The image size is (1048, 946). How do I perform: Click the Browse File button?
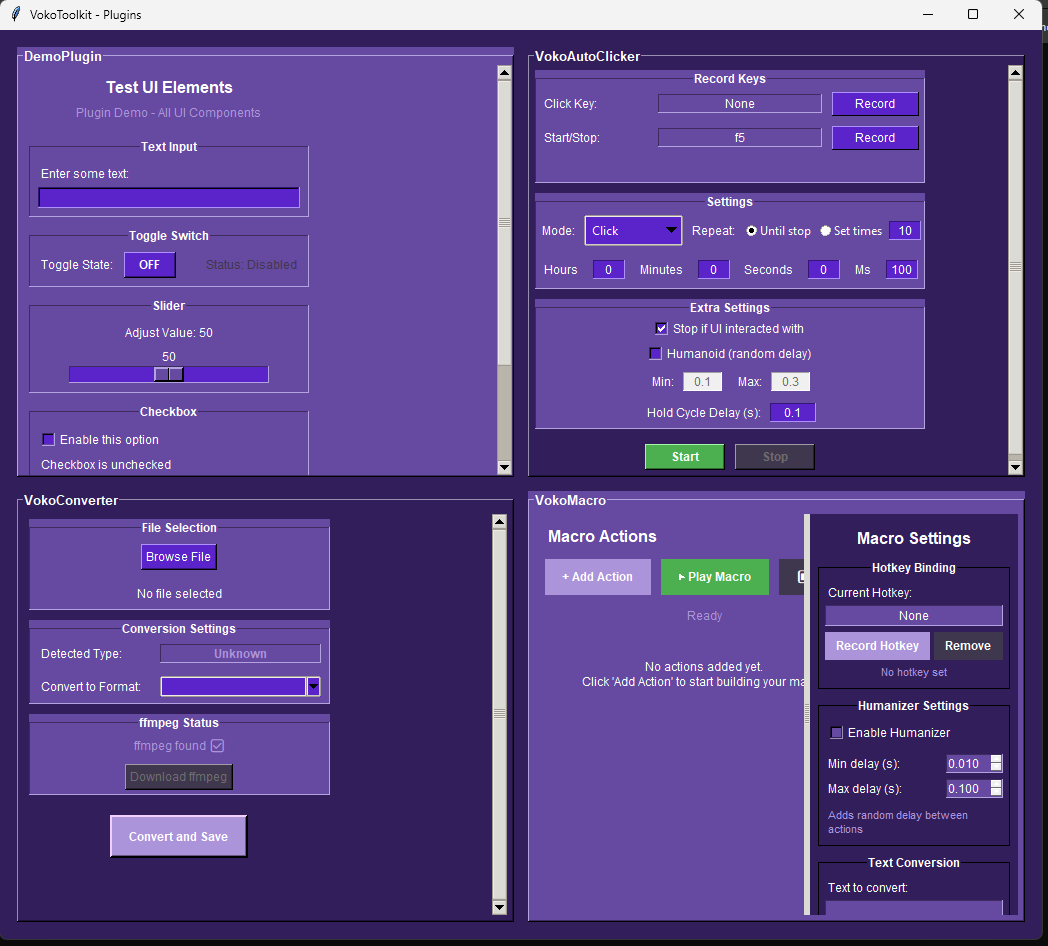pyautogui.click(x=178, y=557)
